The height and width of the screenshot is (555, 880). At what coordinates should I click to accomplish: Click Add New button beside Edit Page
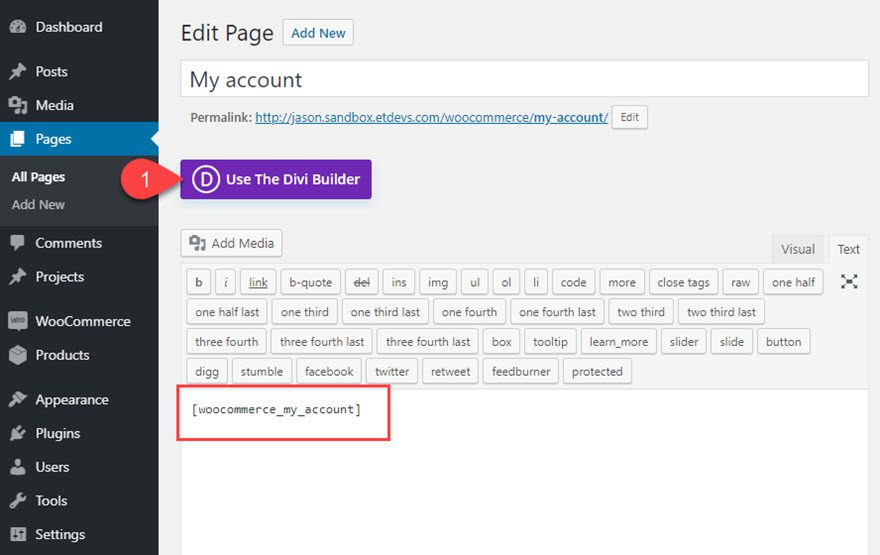point(318,33)
